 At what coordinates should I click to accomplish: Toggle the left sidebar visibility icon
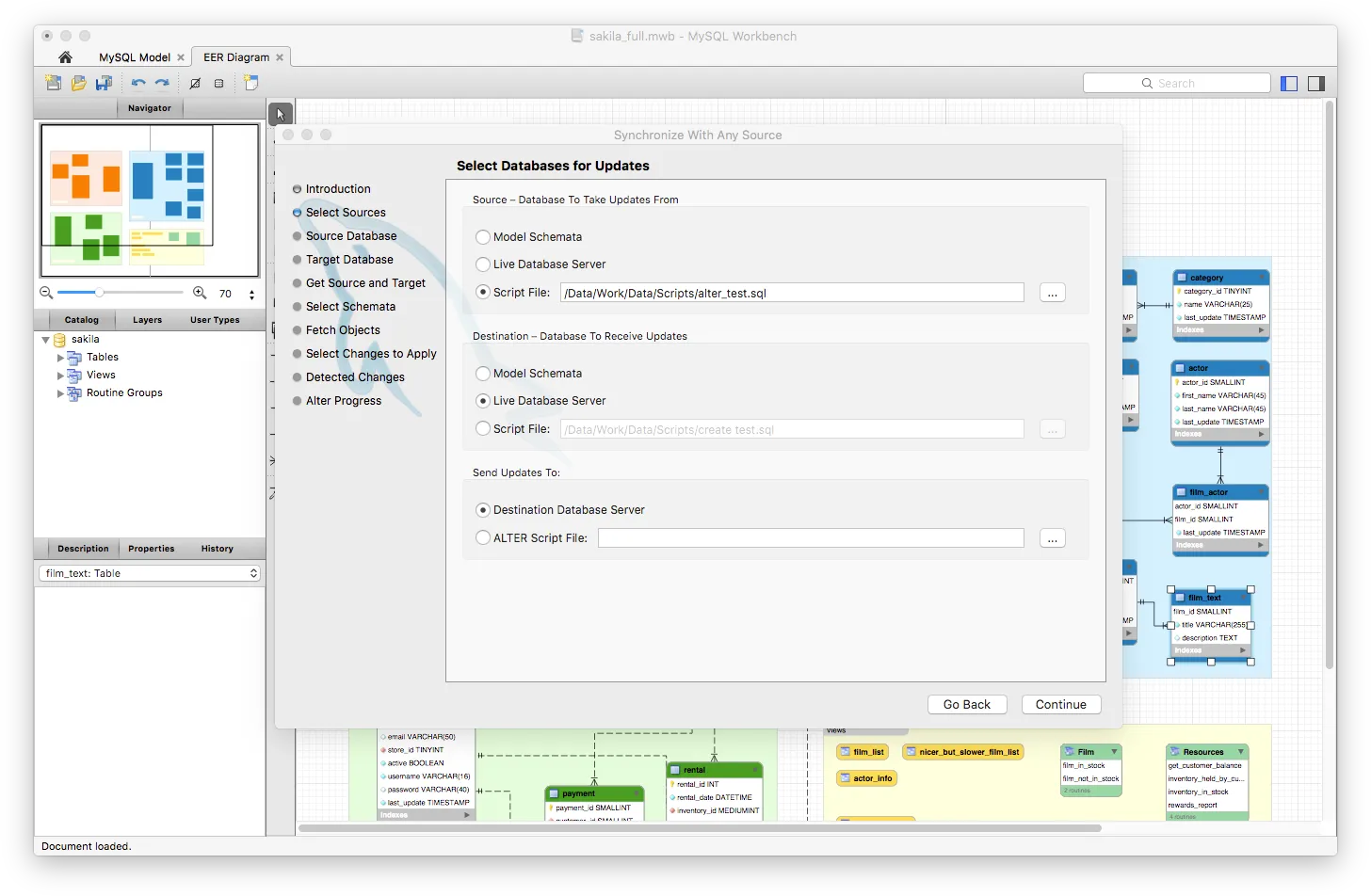coord(1290,84)
